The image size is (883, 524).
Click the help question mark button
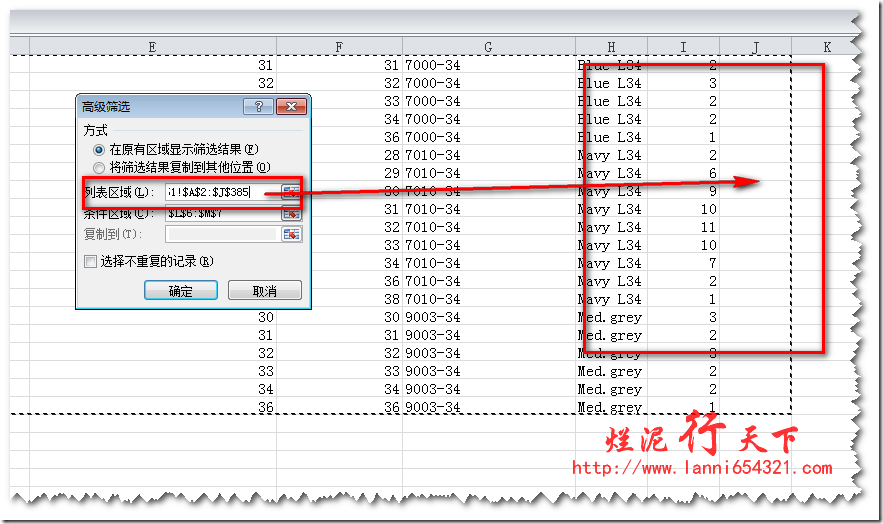coord(258,107)
